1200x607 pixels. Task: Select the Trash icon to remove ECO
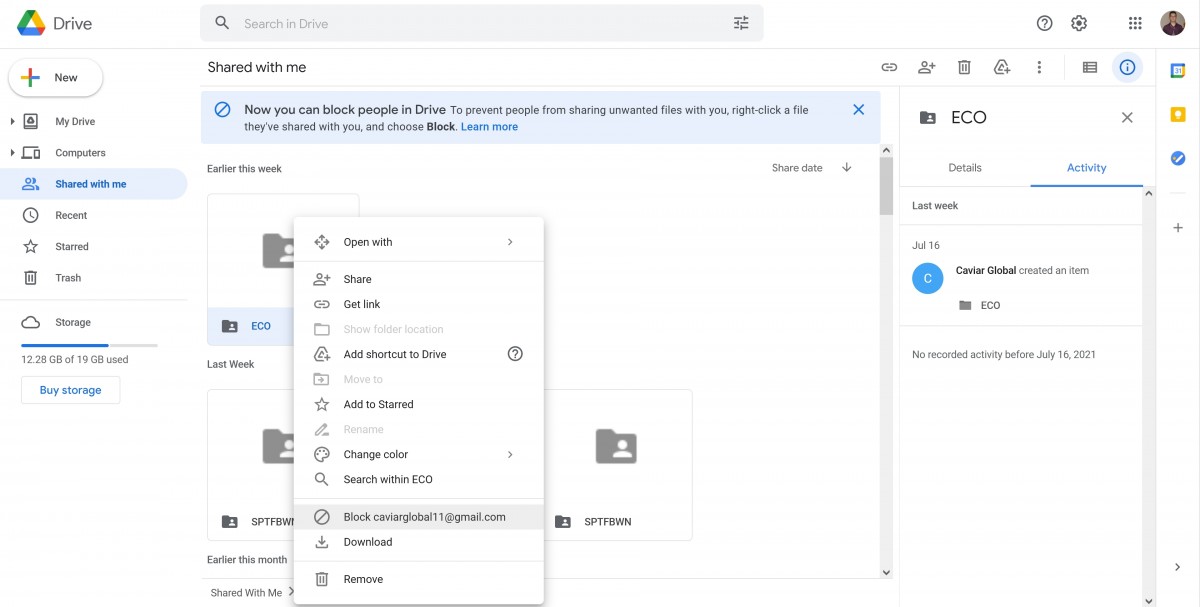point(963,66)
